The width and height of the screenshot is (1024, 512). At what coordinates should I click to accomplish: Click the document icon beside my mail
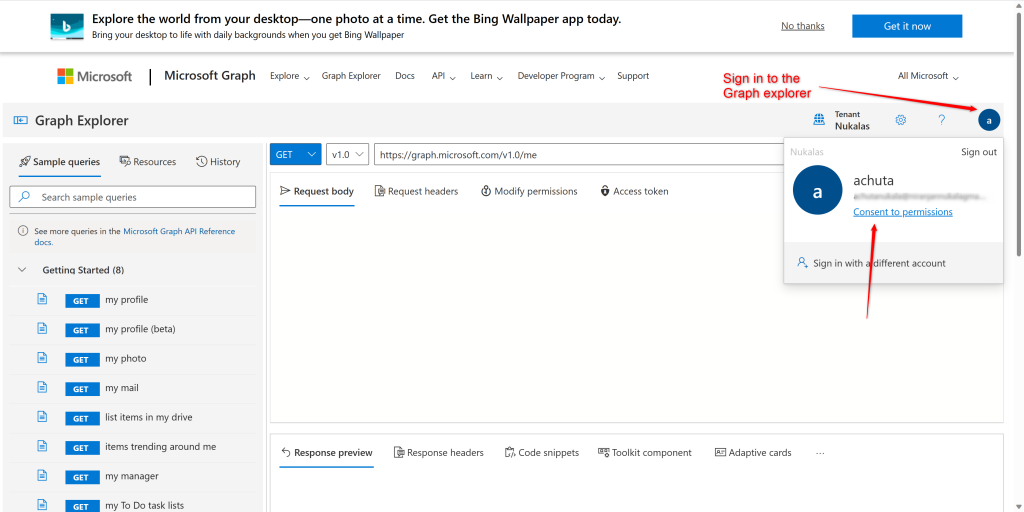[42, 387]
